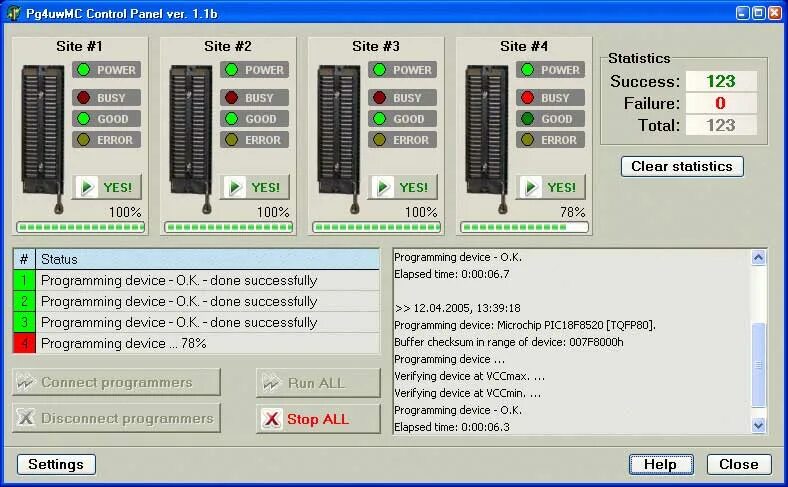
Task: Click the Failure count value 0
Action: tap(721, 103)
